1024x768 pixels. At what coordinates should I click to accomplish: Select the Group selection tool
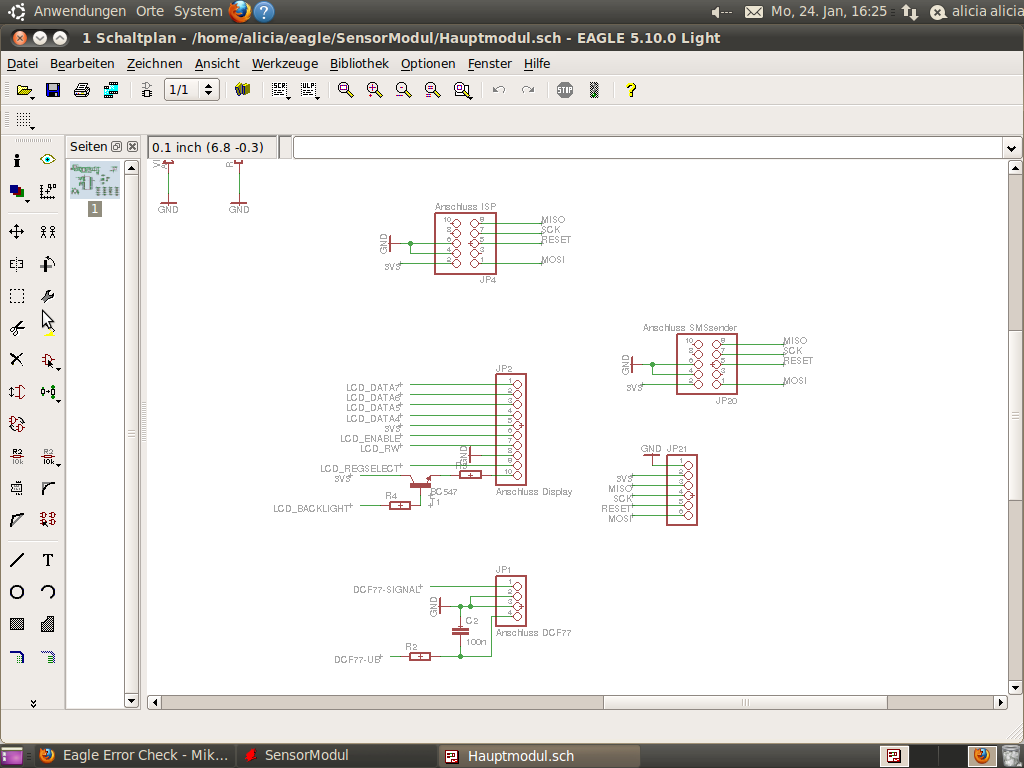(x=17, y=296)
